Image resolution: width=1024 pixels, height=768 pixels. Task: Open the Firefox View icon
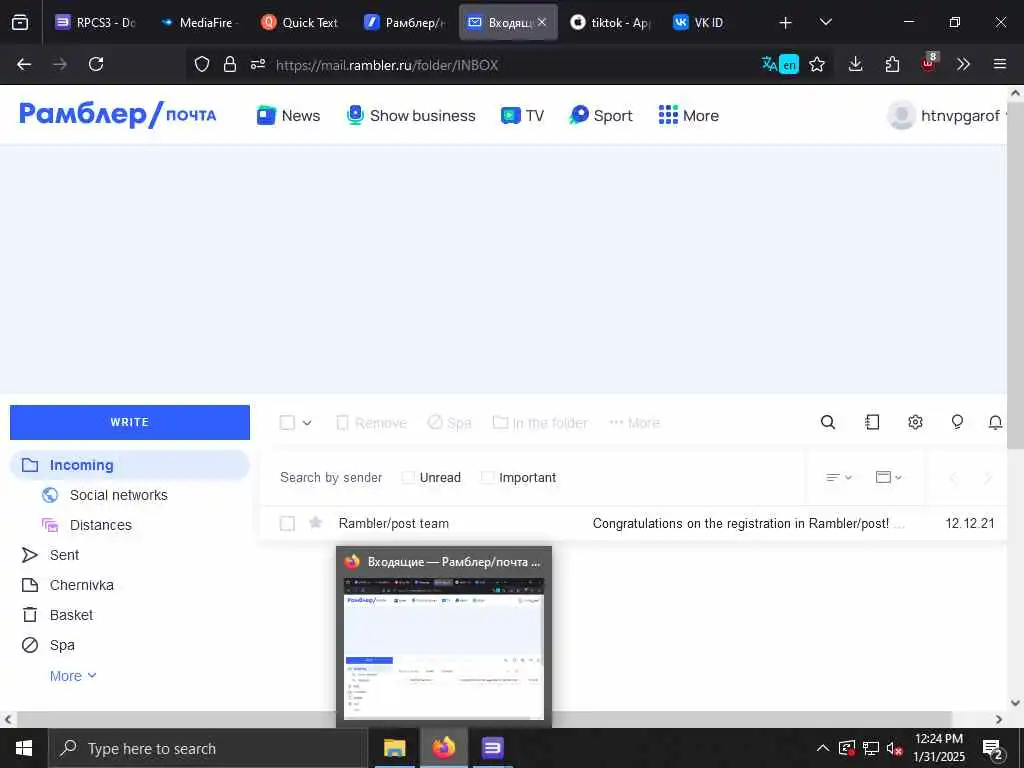coord(20,23)
